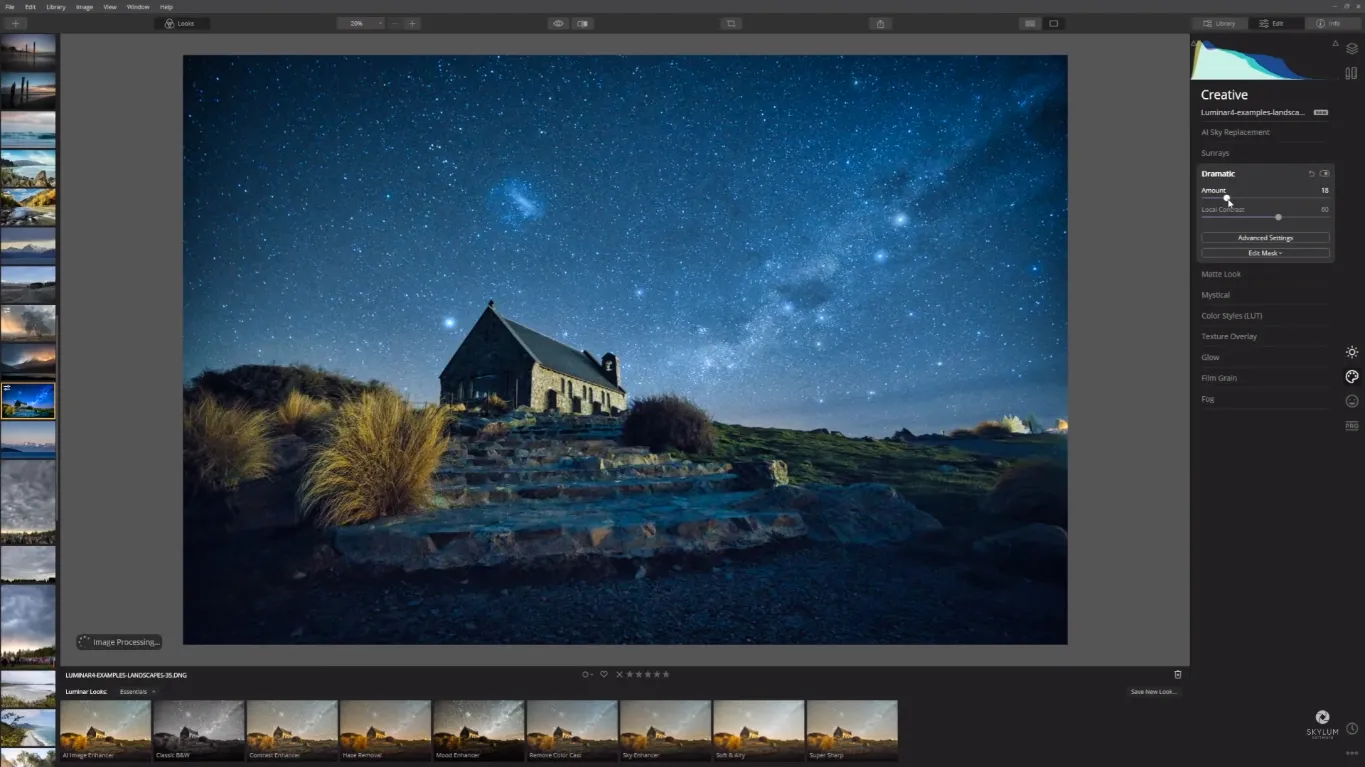
Task: Reset the Dramatic tool settings
Action: [x=1311, y=174]
